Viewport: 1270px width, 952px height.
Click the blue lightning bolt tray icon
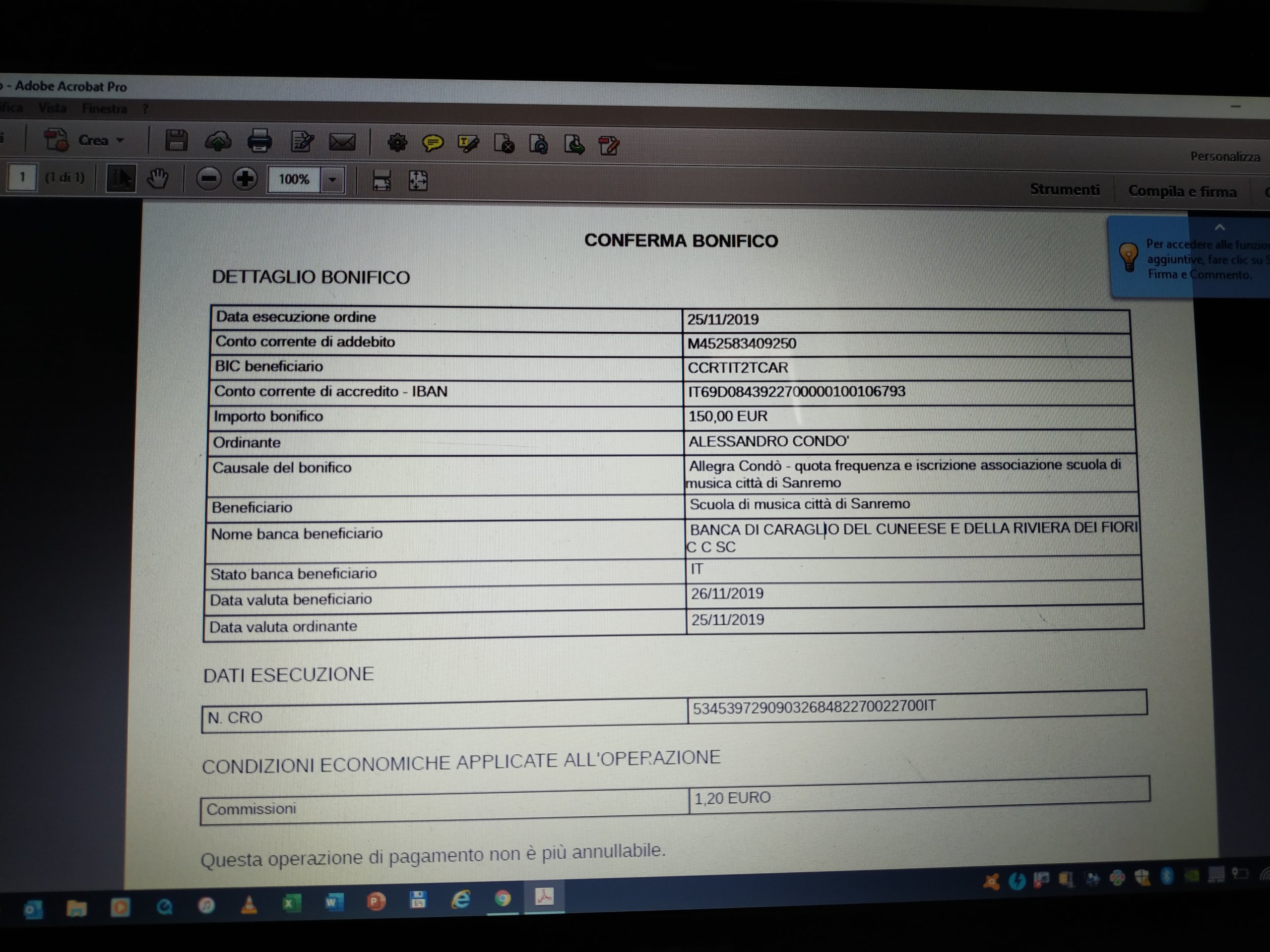tap(1017, 880)
